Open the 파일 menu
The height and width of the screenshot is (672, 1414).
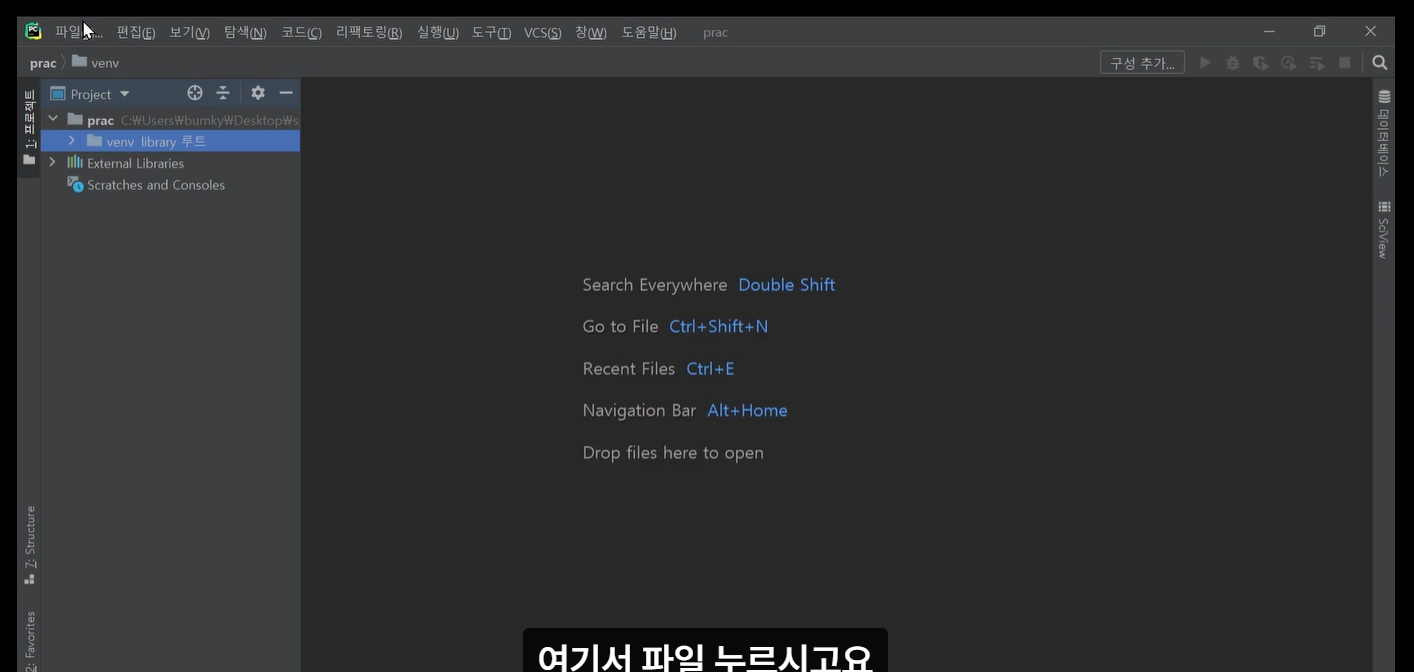coord(78,32)
